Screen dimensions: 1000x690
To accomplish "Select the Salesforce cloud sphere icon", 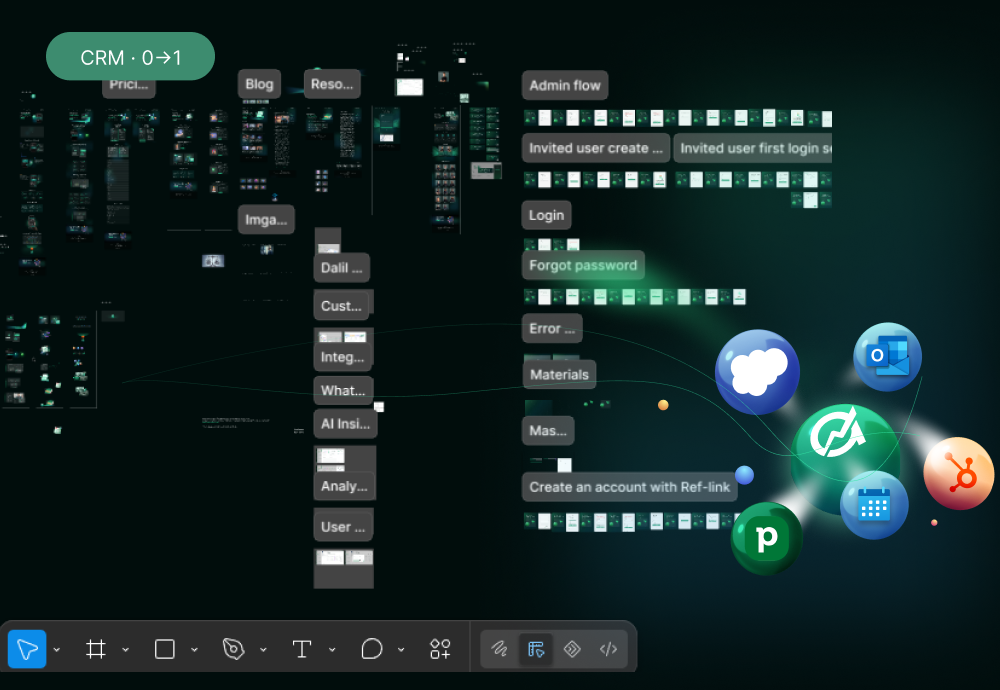I will [x=757, y=371].
